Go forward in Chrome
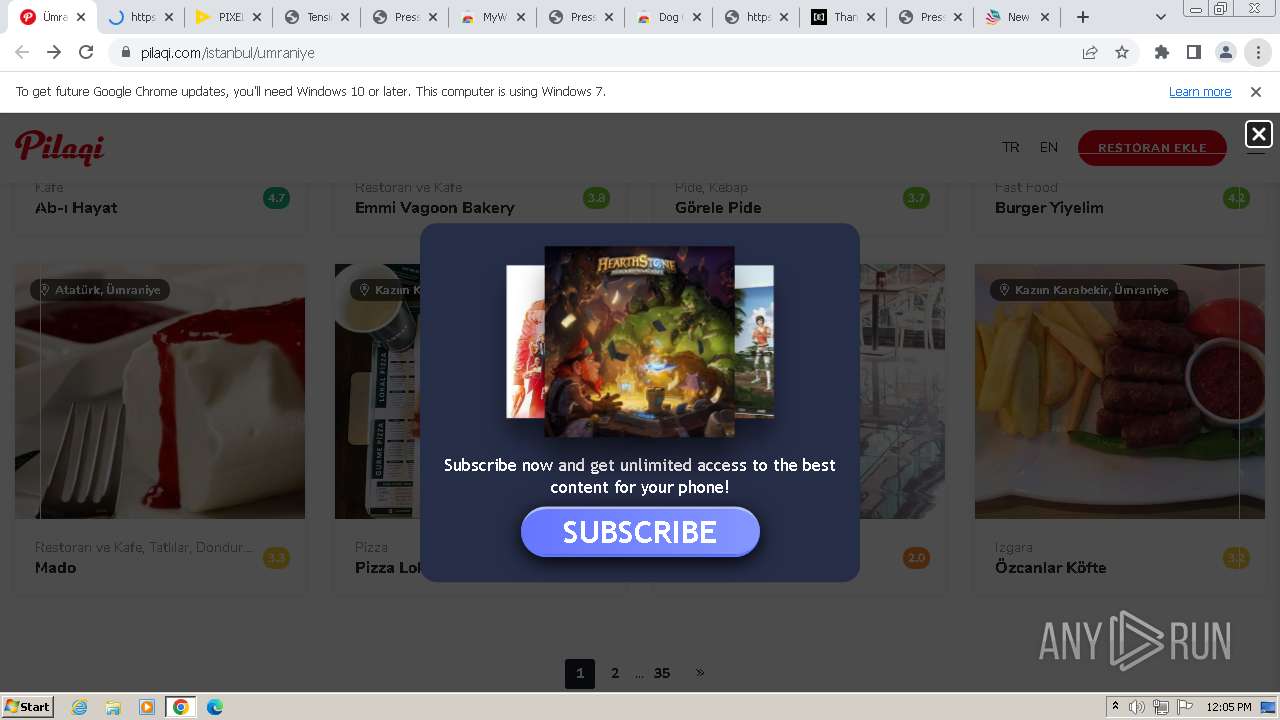 pos(54,53)
